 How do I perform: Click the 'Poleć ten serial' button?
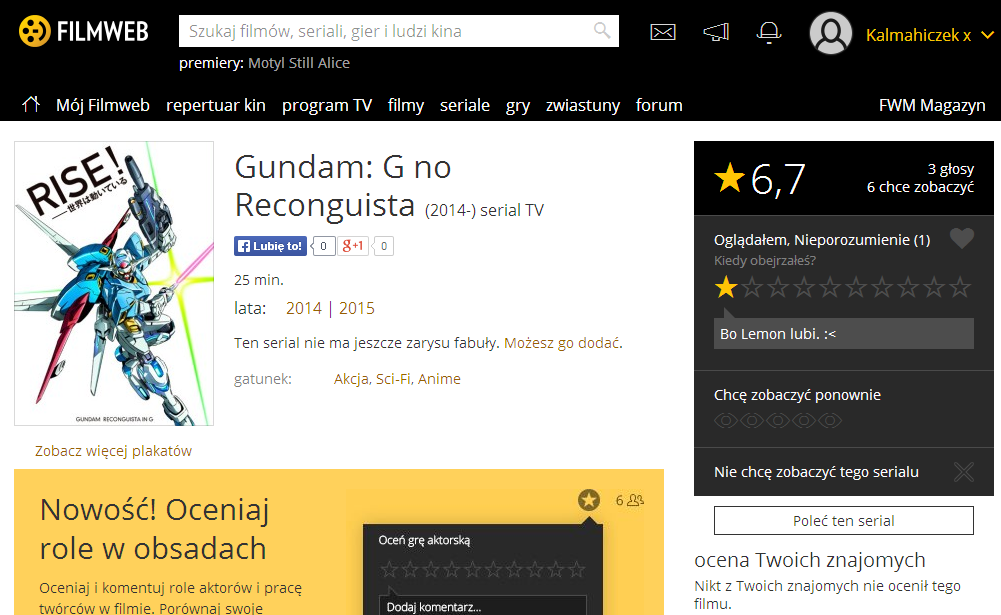[843, 520]
